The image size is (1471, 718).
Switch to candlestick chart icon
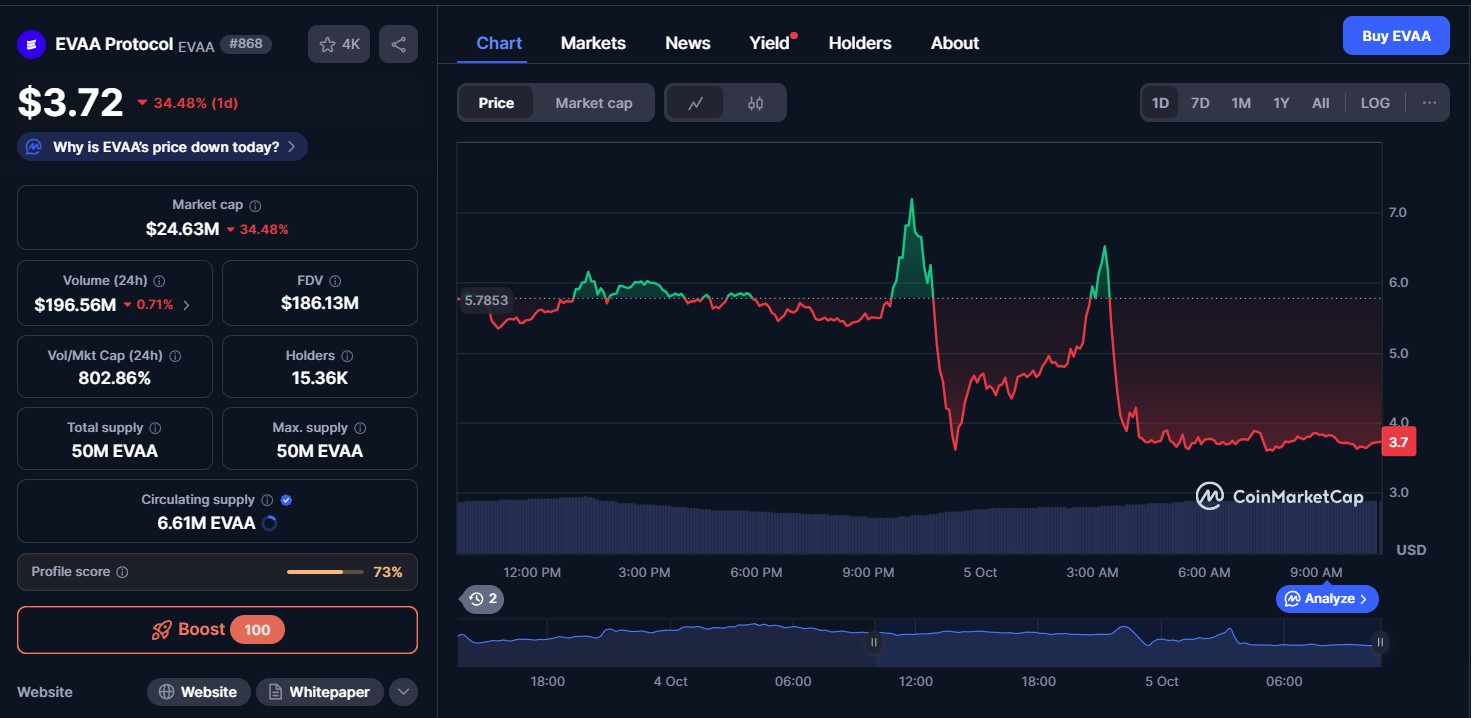click(755, 103)
